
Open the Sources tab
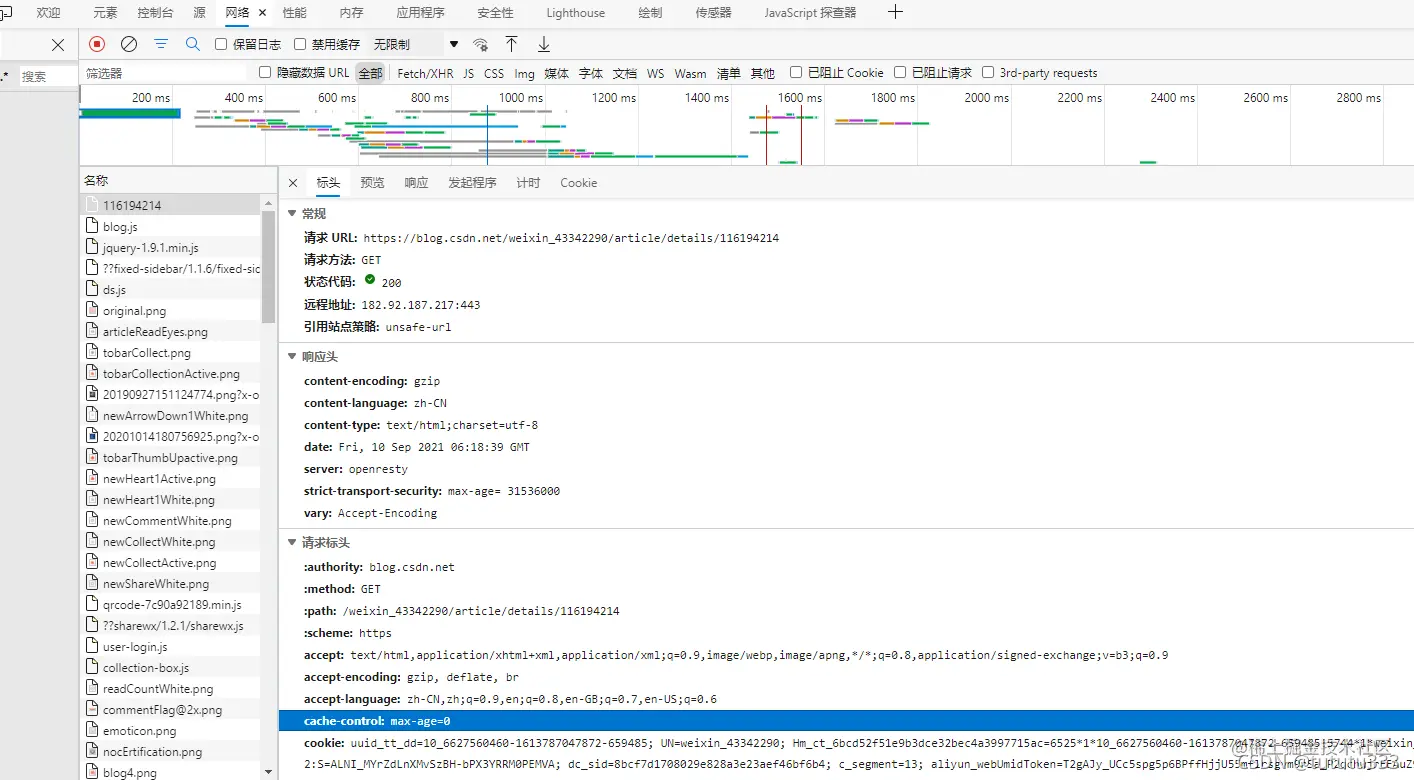[x=199, y=13]
